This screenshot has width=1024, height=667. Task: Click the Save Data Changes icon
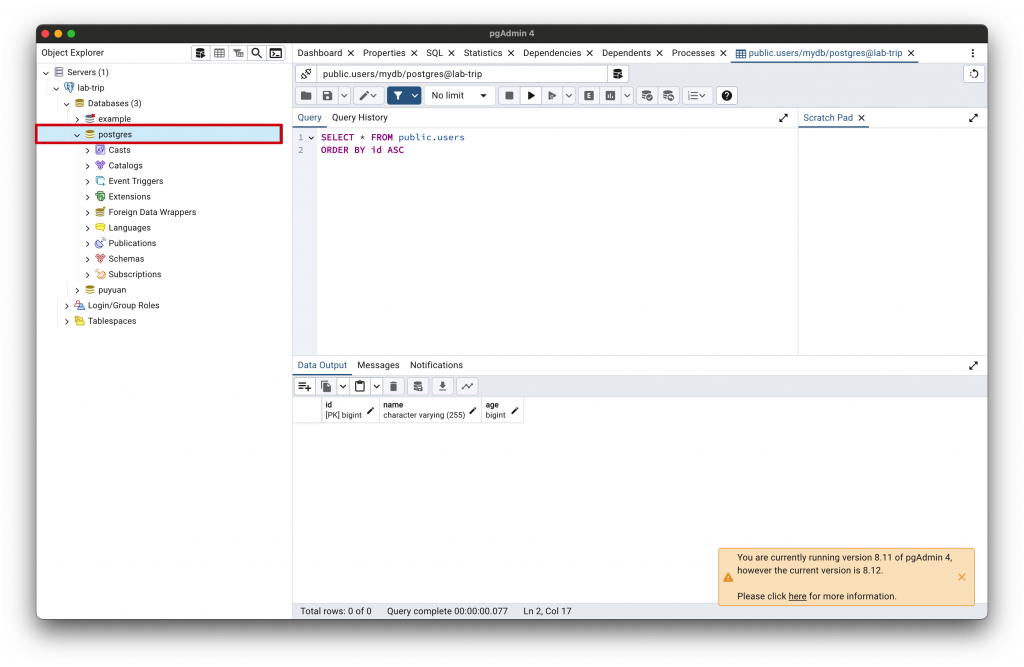[418, 387]
